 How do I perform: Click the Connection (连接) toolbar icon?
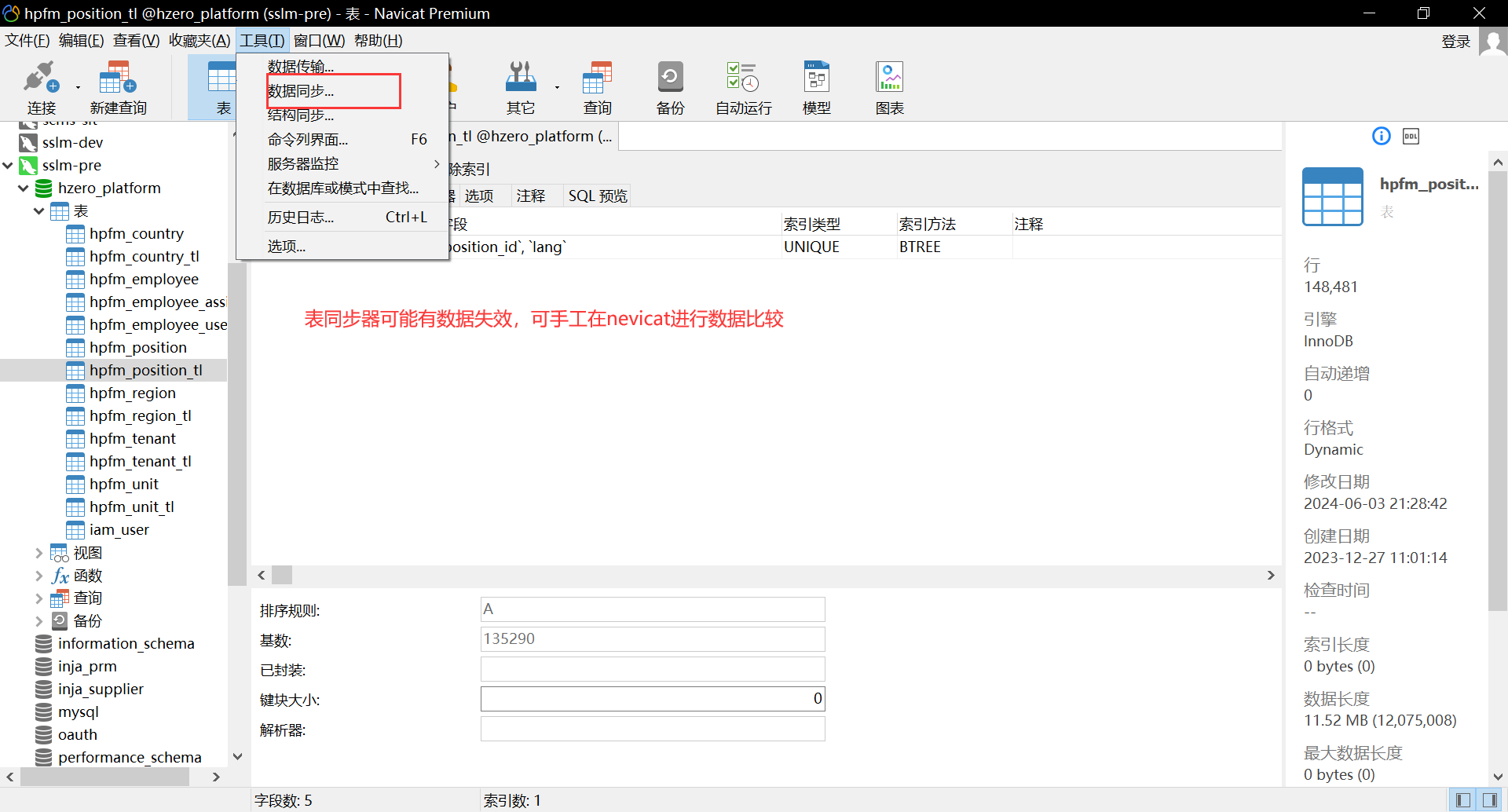coord(41,87)
